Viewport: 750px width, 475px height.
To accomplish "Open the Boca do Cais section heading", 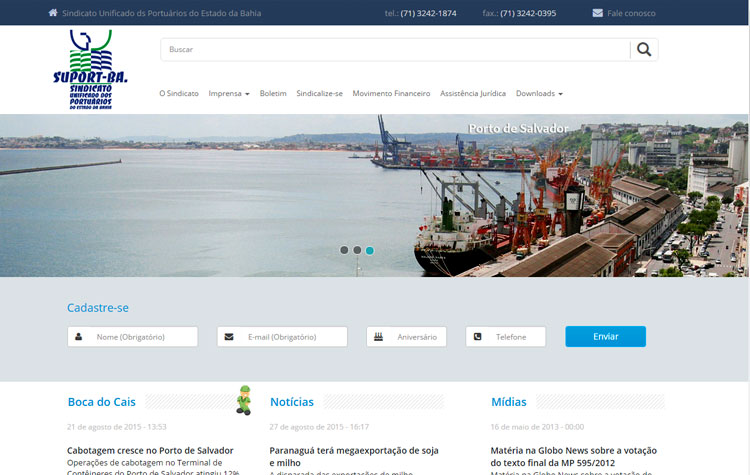I will pos(101,402).
